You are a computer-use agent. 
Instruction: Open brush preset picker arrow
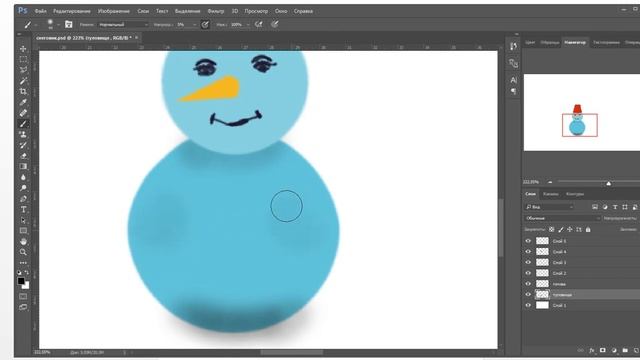click(x=58, y=25)
